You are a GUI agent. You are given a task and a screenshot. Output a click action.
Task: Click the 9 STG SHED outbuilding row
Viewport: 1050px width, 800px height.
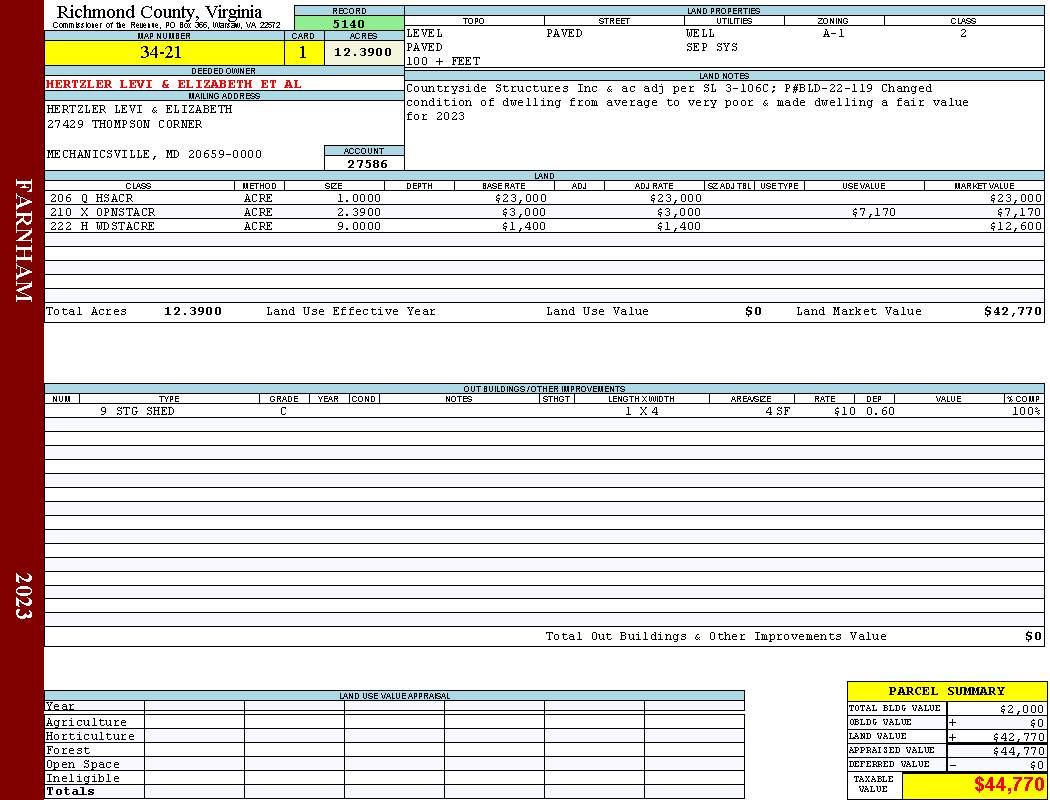[544, 411]
